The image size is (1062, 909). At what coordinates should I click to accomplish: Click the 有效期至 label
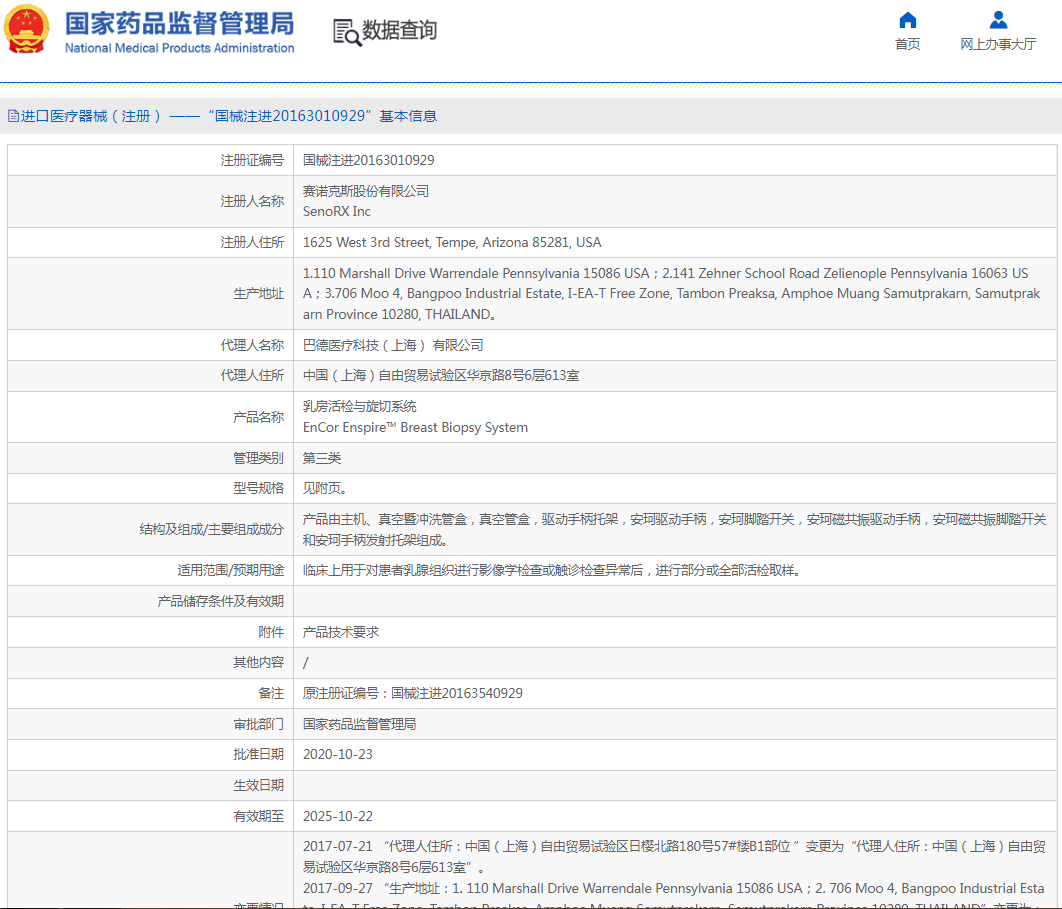(x=259, y=817)
